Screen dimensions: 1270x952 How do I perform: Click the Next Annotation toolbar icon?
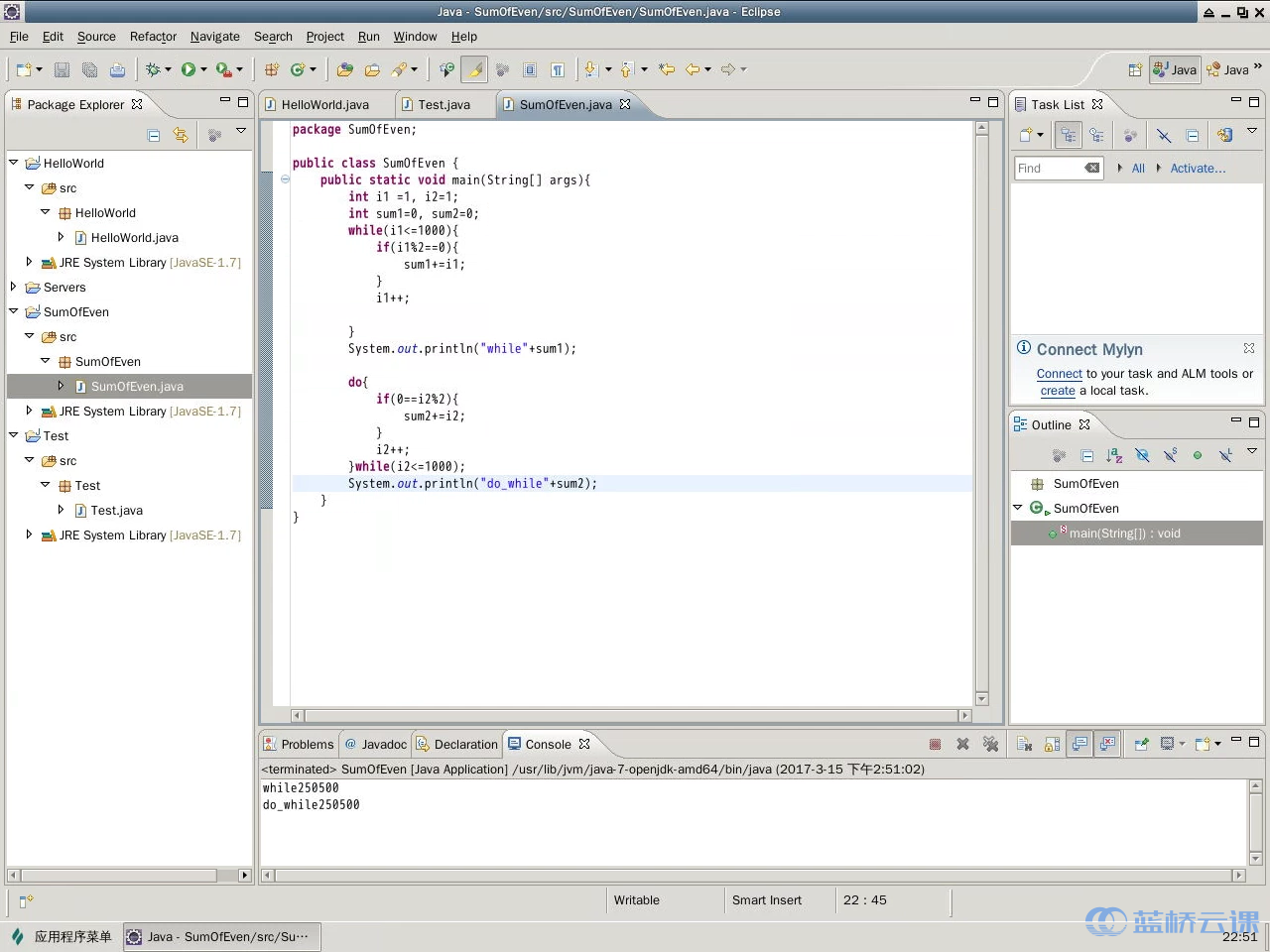point(591,69)
